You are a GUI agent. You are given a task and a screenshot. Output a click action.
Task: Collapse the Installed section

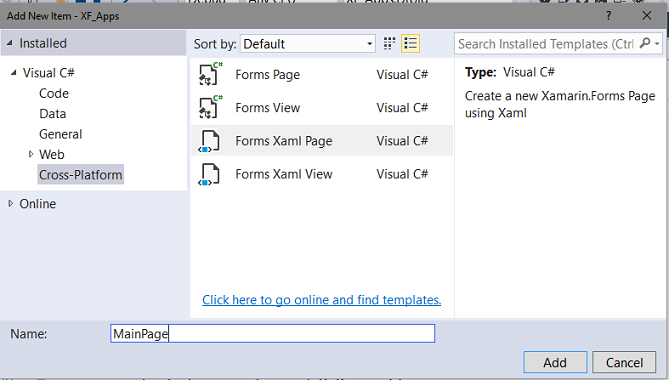[10, 43]
